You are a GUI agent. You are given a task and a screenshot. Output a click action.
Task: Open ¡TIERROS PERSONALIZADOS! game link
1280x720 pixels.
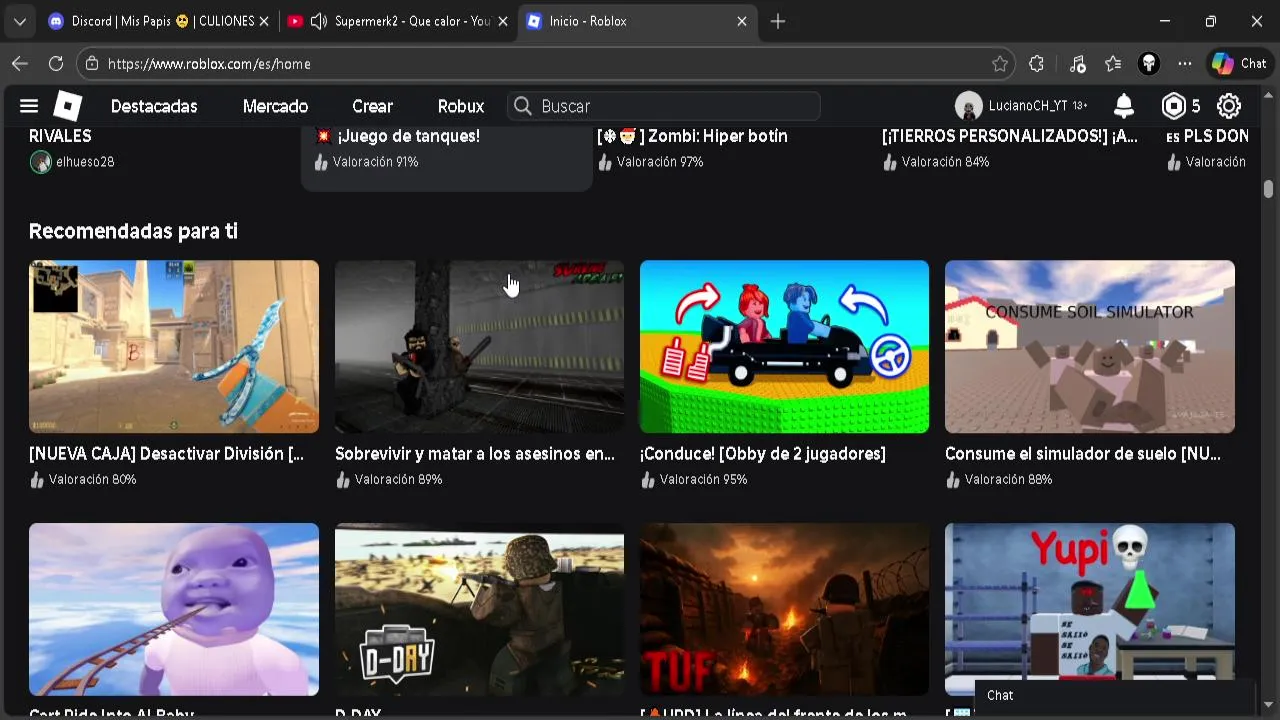[x=1010, y=136]
